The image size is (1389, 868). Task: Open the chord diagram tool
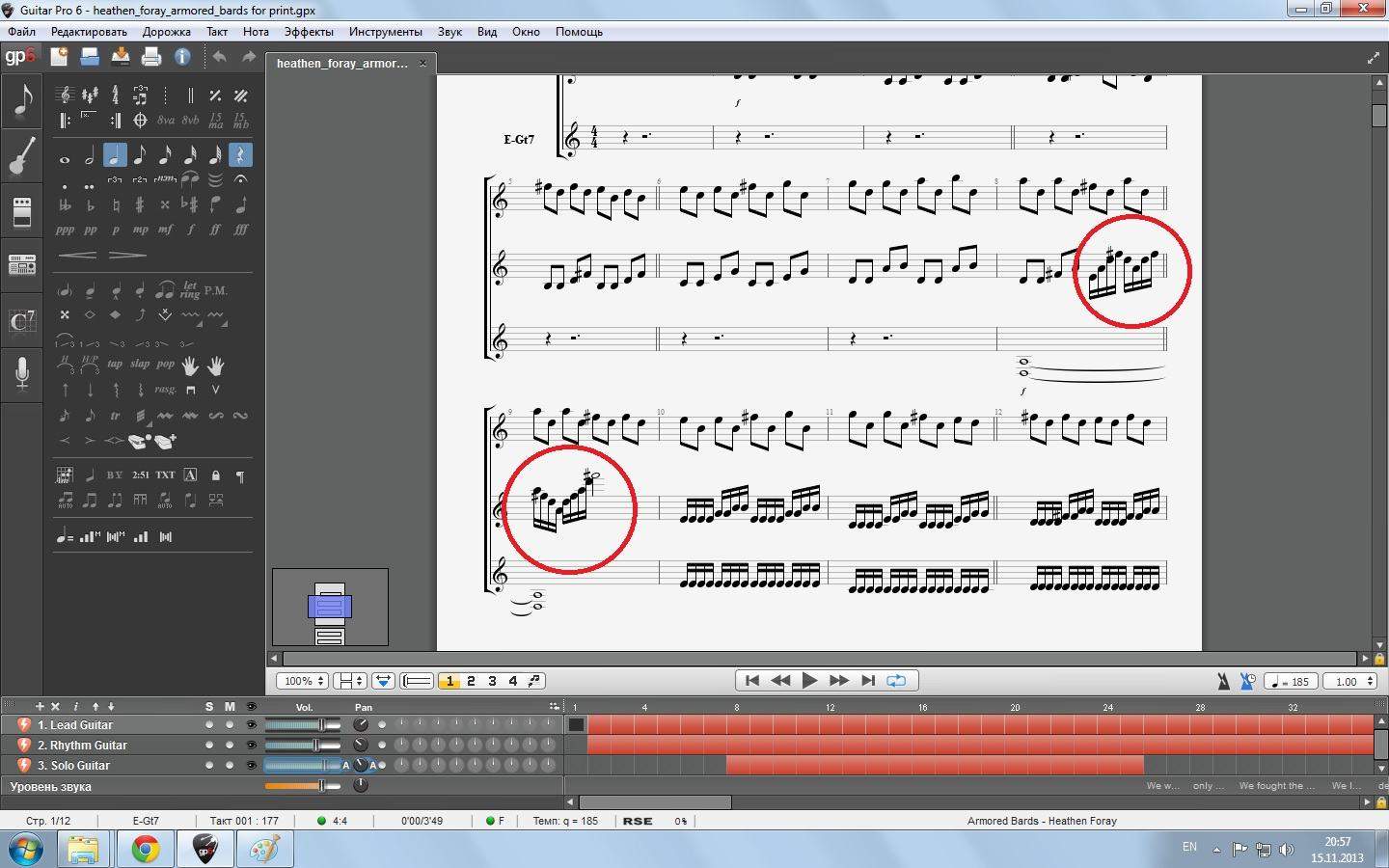coord(65,475)
